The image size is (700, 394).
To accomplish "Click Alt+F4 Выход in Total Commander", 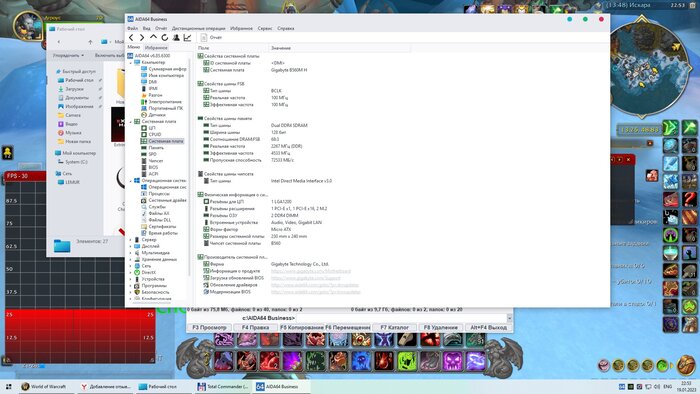I will click(488, 328).
